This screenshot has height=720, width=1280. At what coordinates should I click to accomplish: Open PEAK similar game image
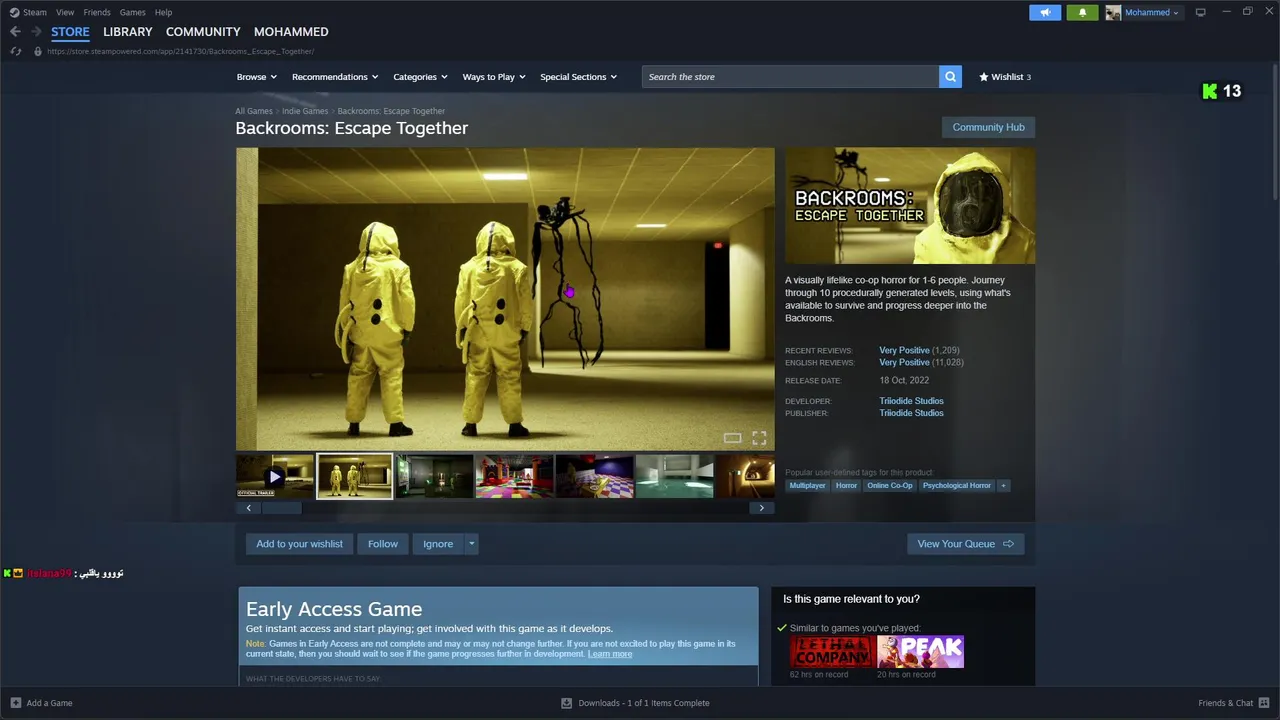(x=921, y=652)
